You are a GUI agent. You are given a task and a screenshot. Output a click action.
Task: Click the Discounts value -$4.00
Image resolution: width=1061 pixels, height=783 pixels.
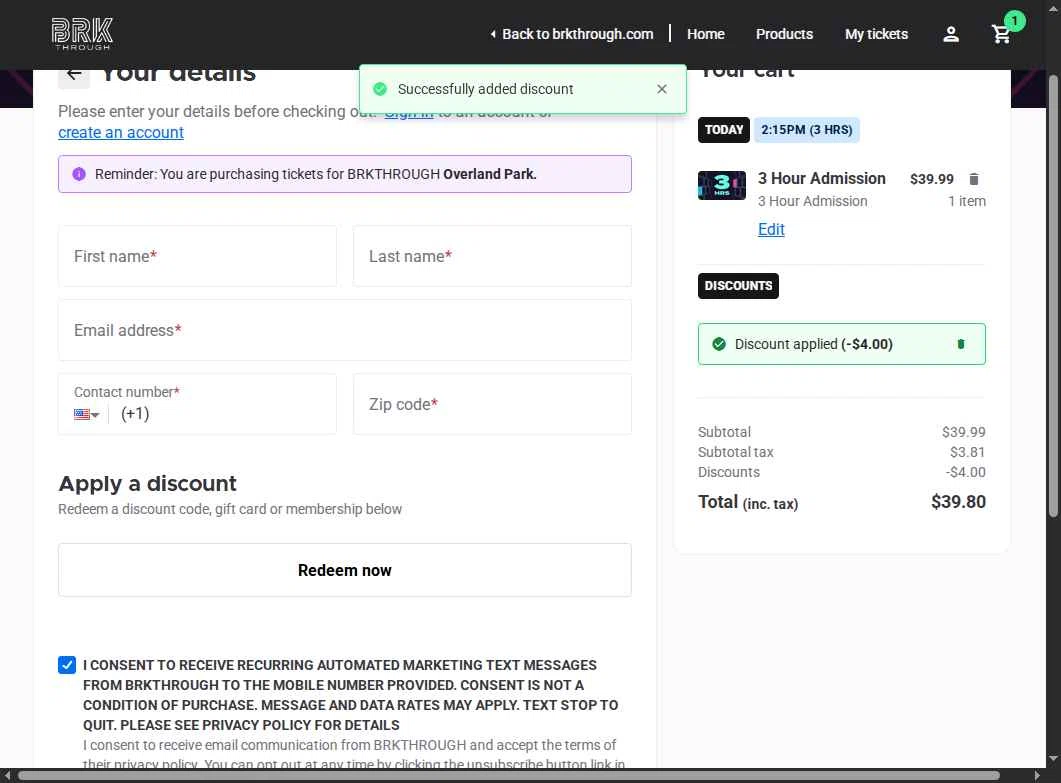click(966, 472)
